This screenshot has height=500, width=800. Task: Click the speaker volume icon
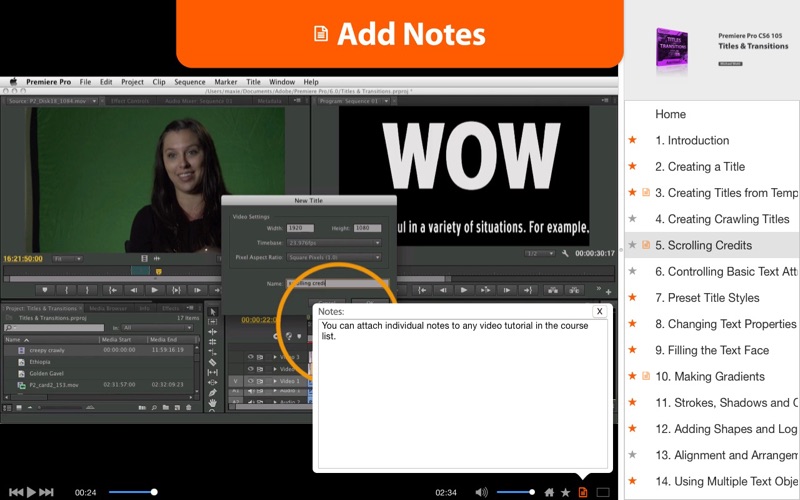pyautogui.click(x=481, y=492)
